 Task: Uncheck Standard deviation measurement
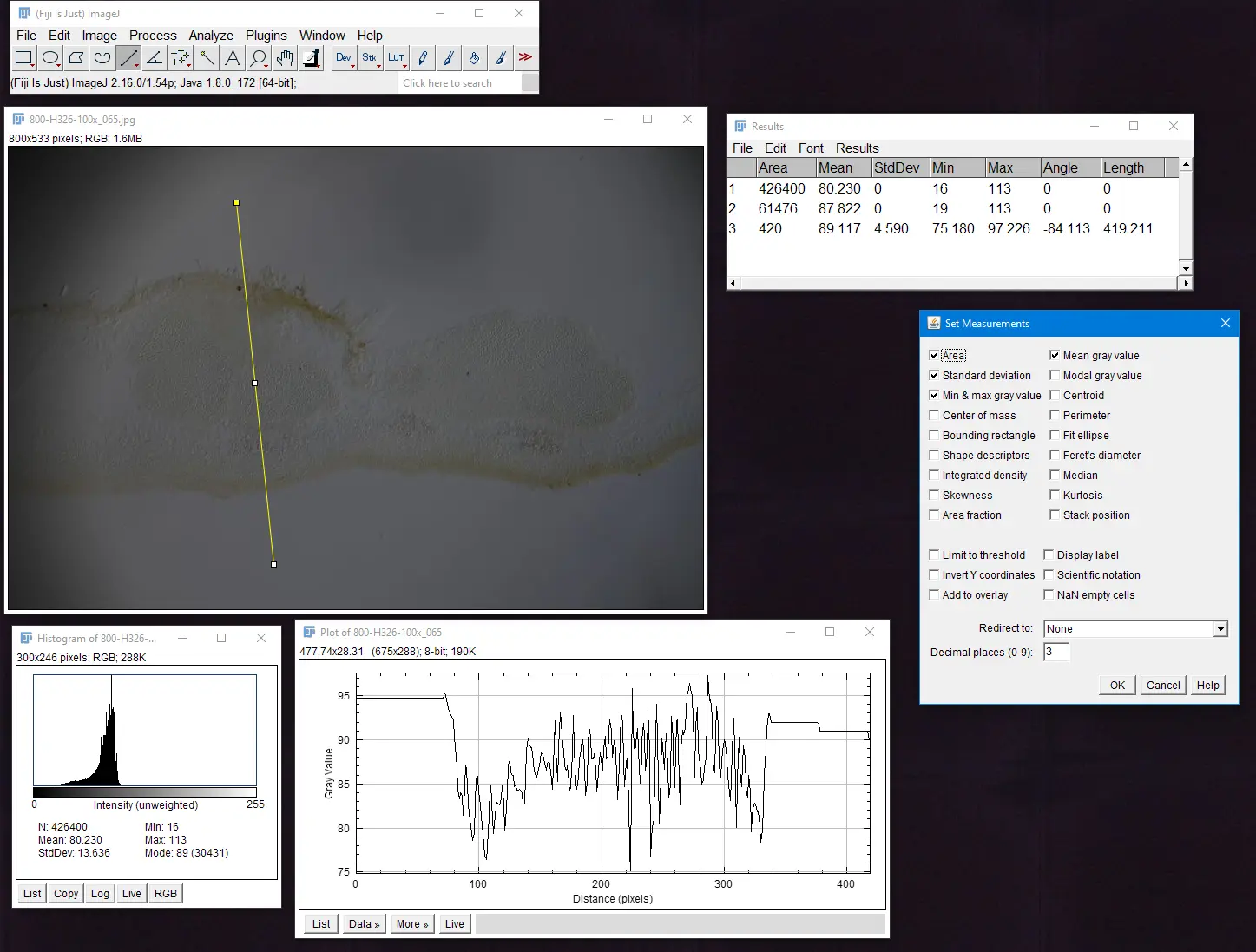(934, 376)
